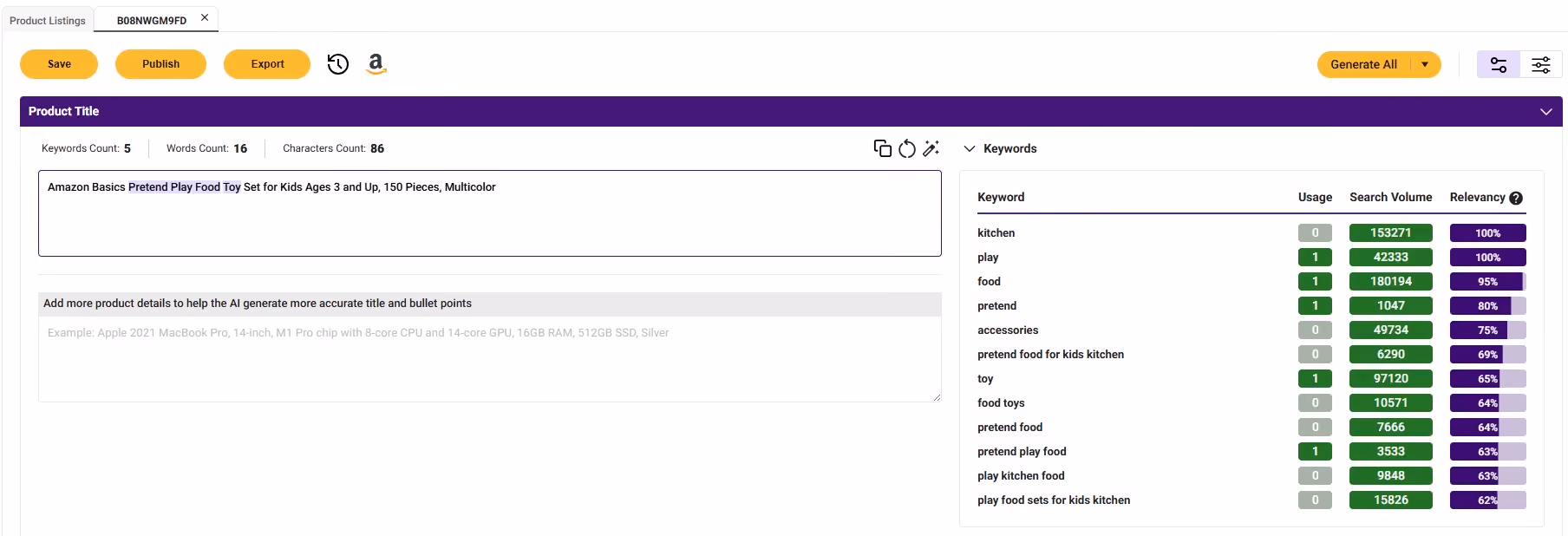Click the Generate All button
The height and width of the screenshot is (536, 1568).
1363,64
